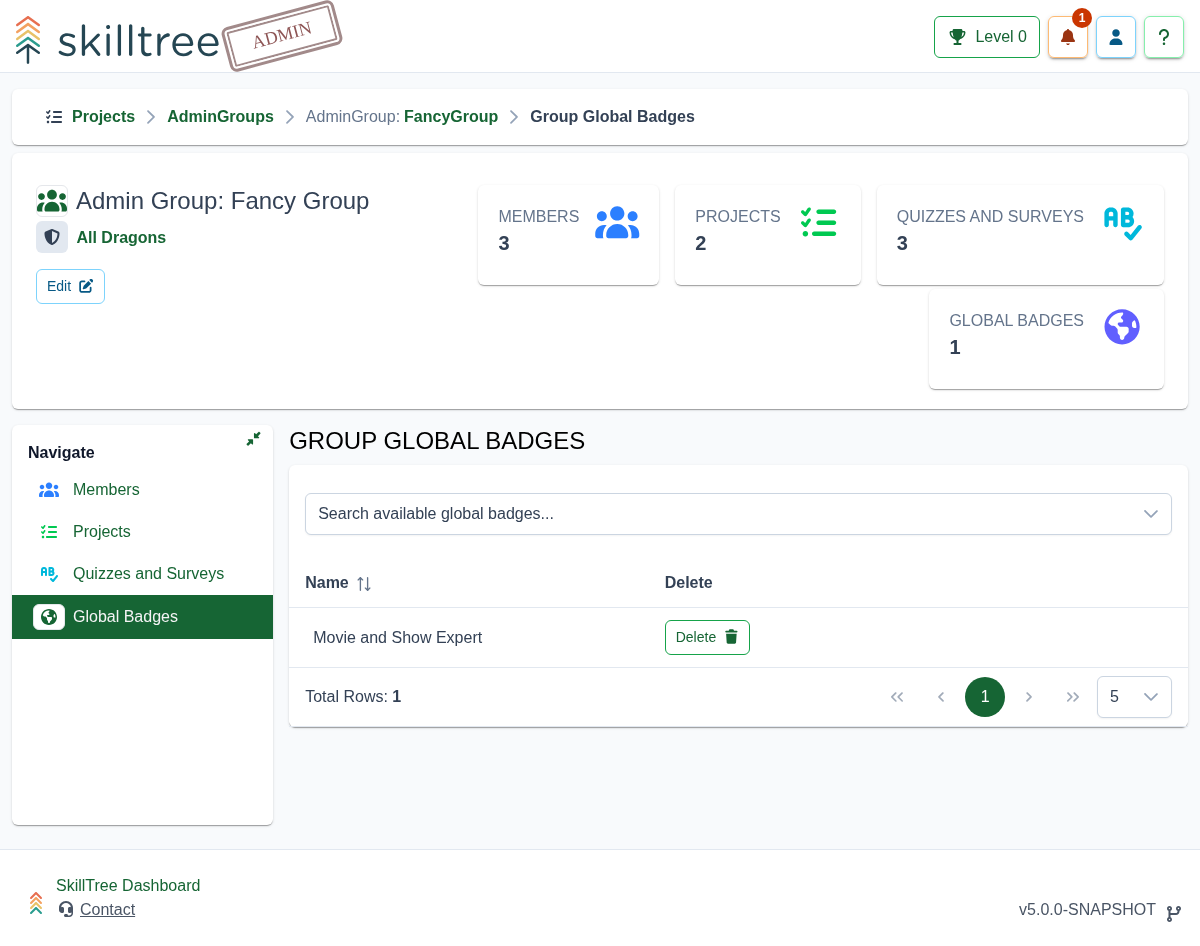Go to last page of results
This screenshot has height=946, width=1200.
pos(1073,697)
